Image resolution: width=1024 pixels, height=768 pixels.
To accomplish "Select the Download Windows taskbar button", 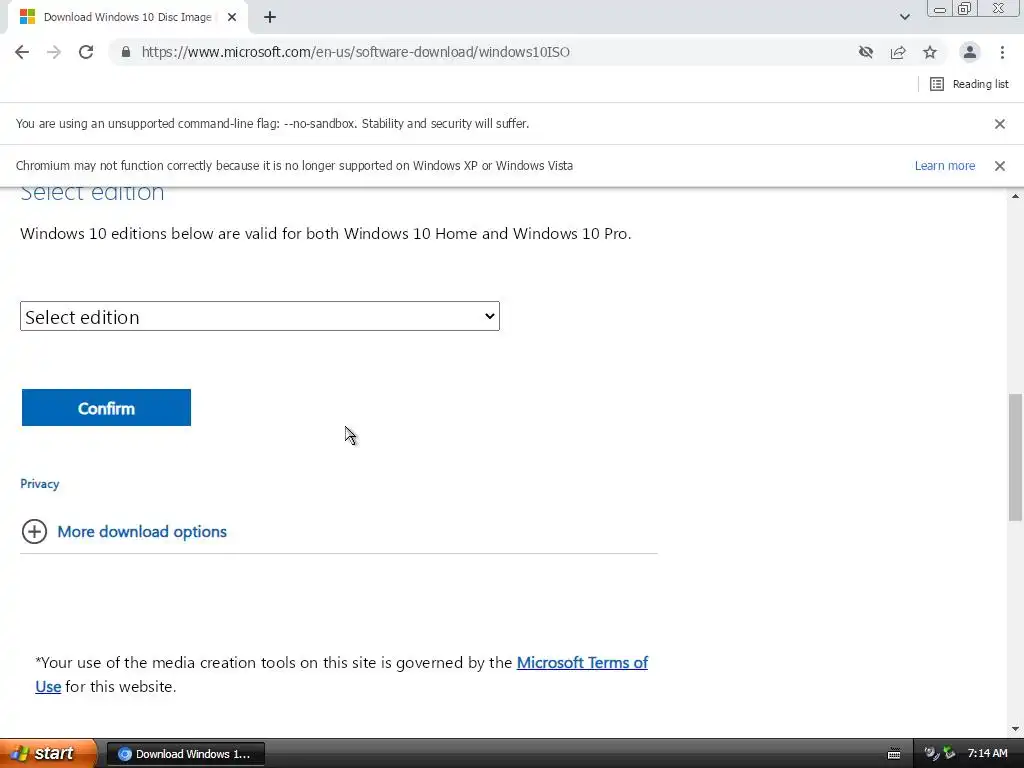I will (x=185, y=754).
